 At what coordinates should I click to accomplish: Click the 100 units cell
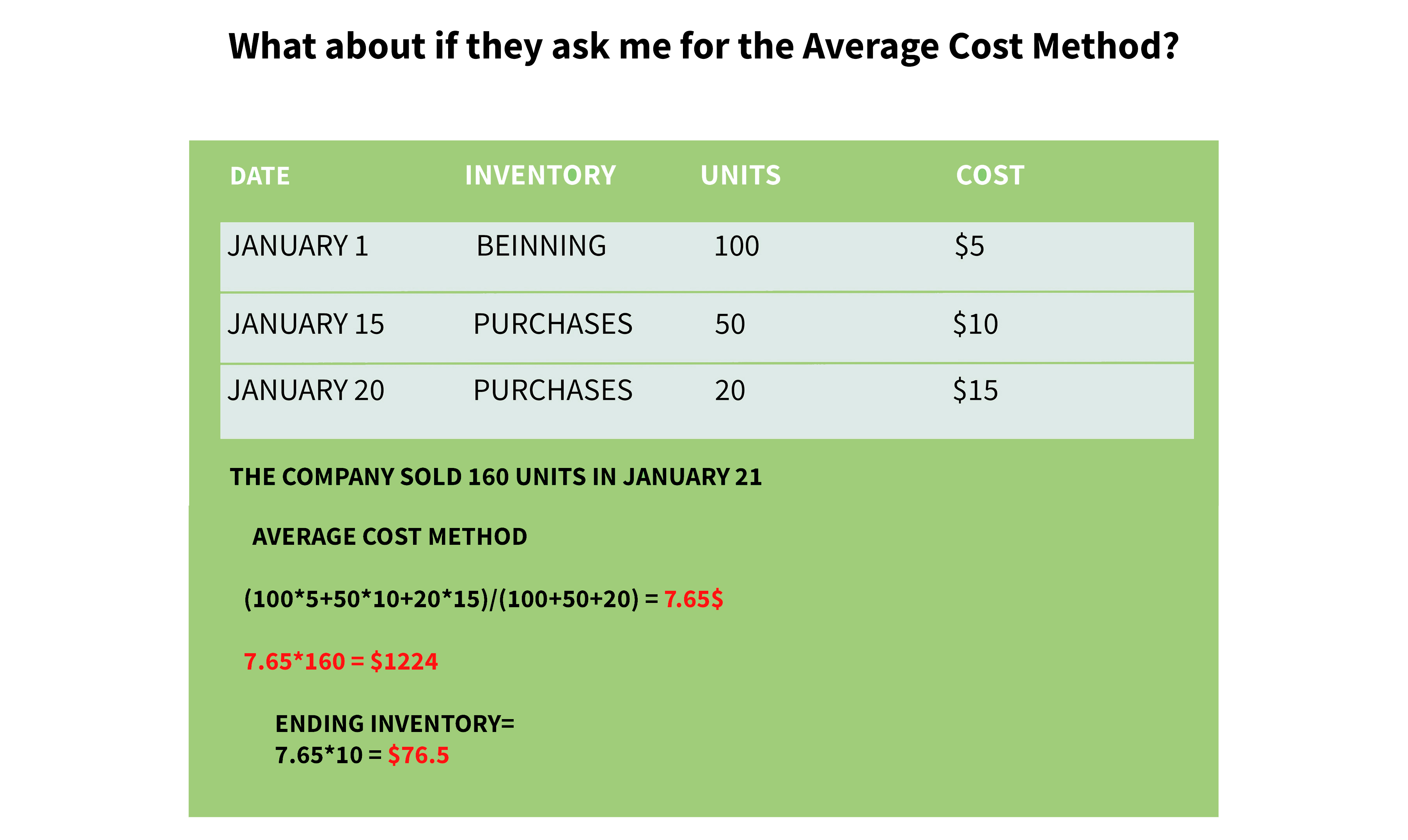tap(736, 247)
